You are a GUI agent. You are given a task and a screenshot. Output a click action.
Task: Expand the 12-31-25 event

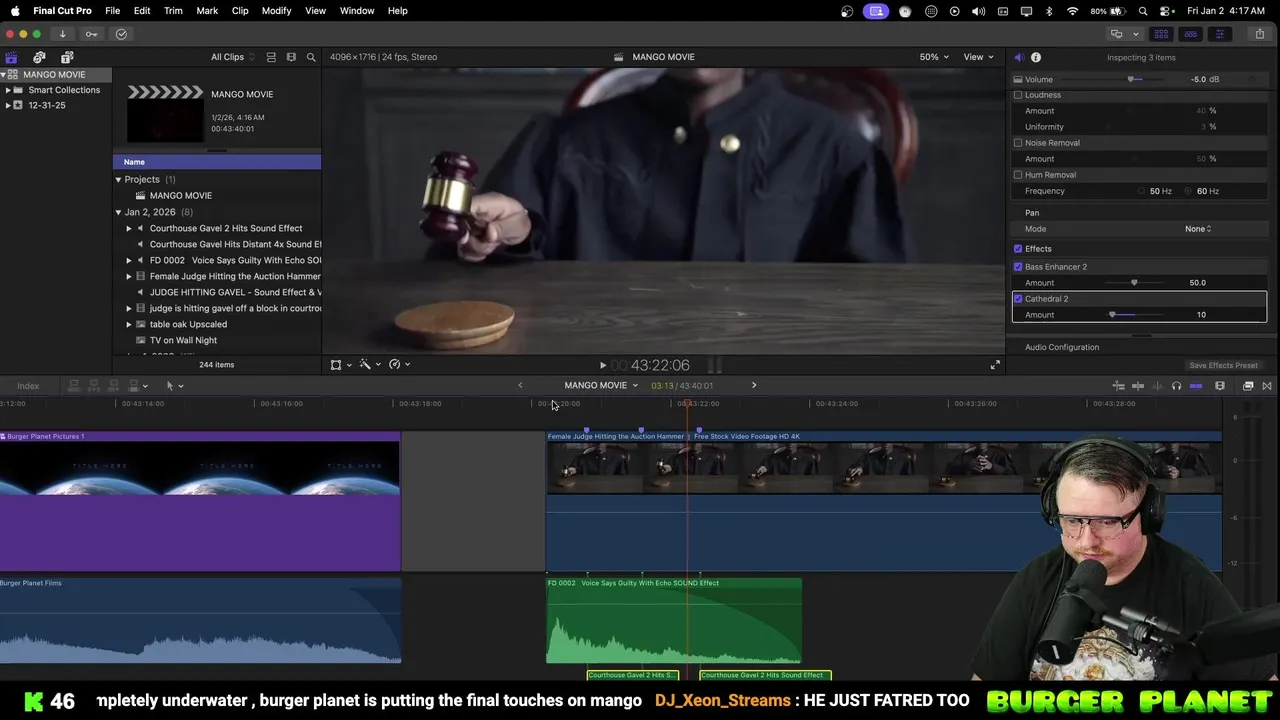point(8,105)
